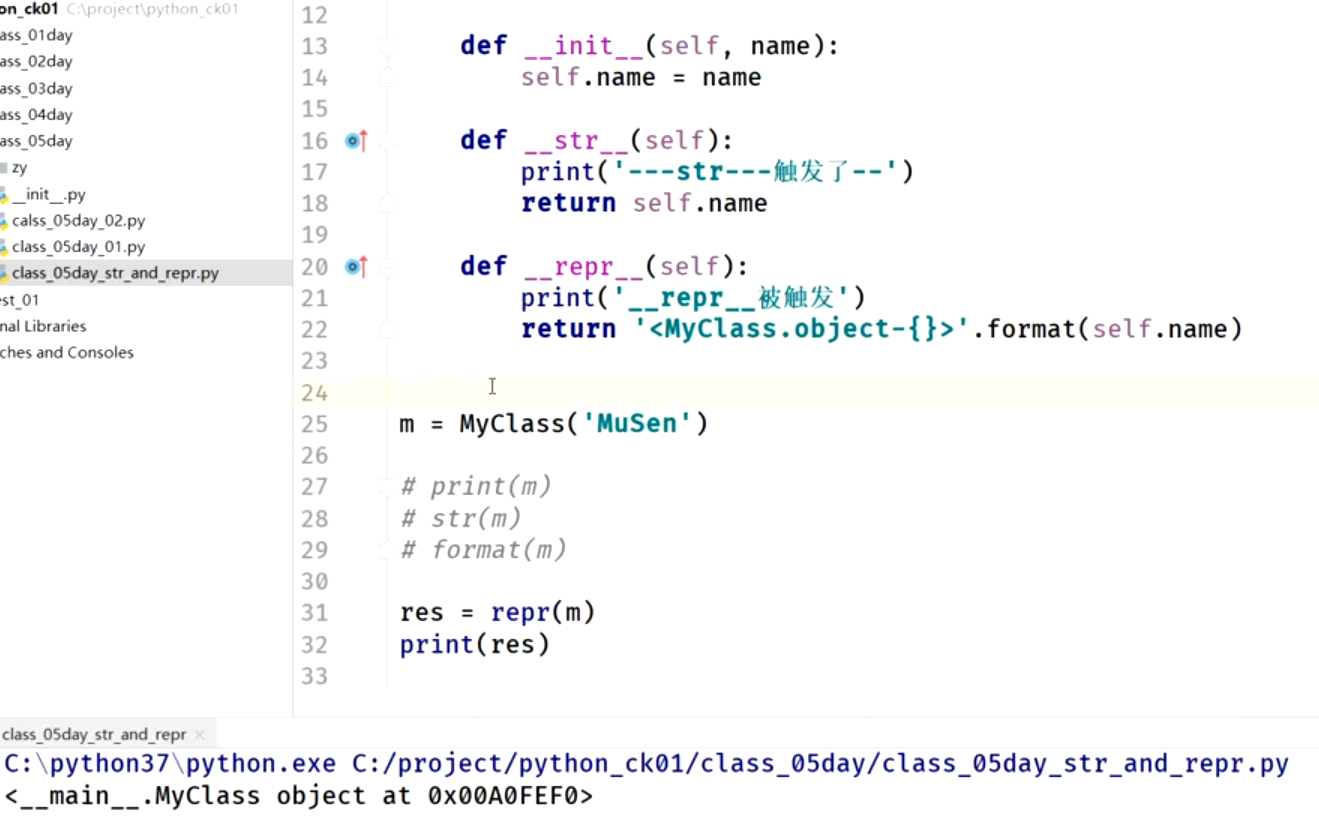Select the 01day class folder in project tree
This screenshot has height=833, width=1319.
(x=36, y=35)
